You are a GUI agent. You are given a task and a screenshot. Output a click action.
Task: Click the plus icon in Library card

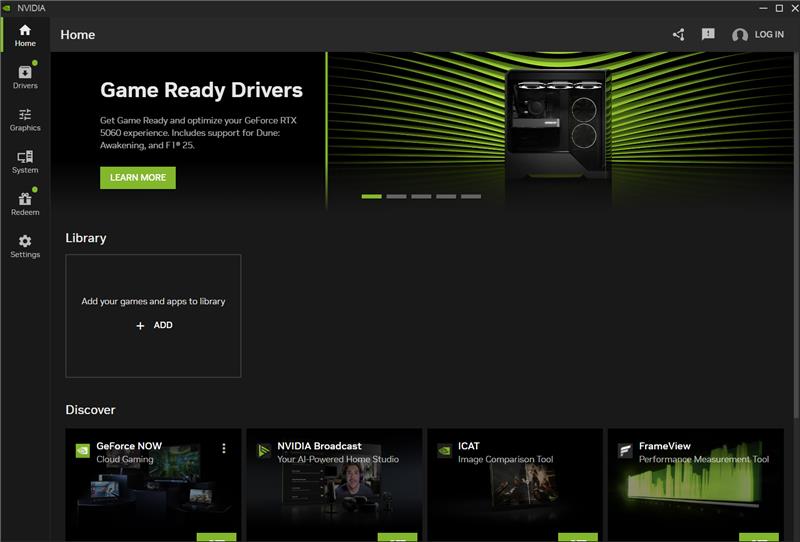pyautogui.click(x=140, y=326)
